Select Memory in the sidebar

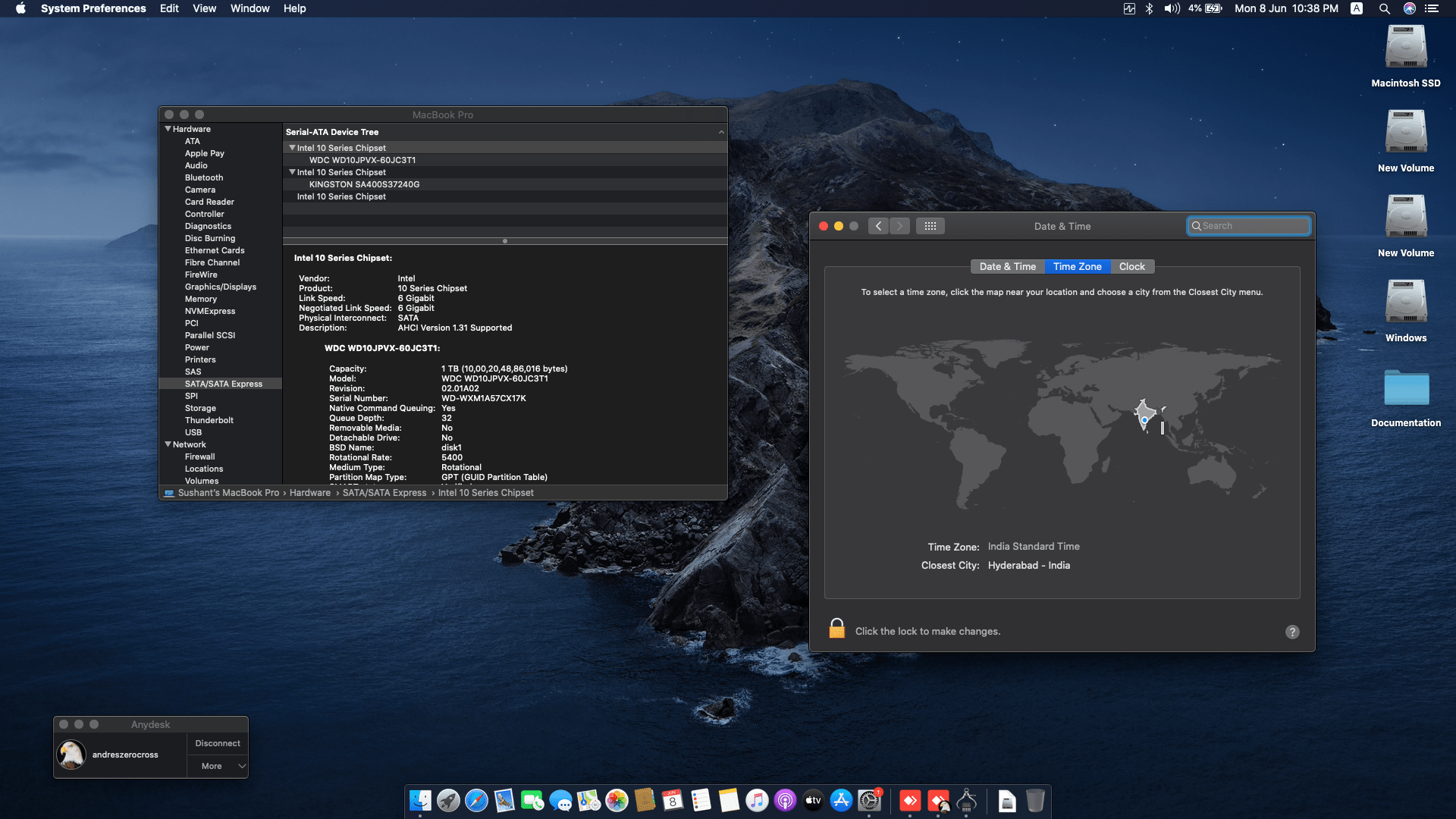[x=201, y=299]
